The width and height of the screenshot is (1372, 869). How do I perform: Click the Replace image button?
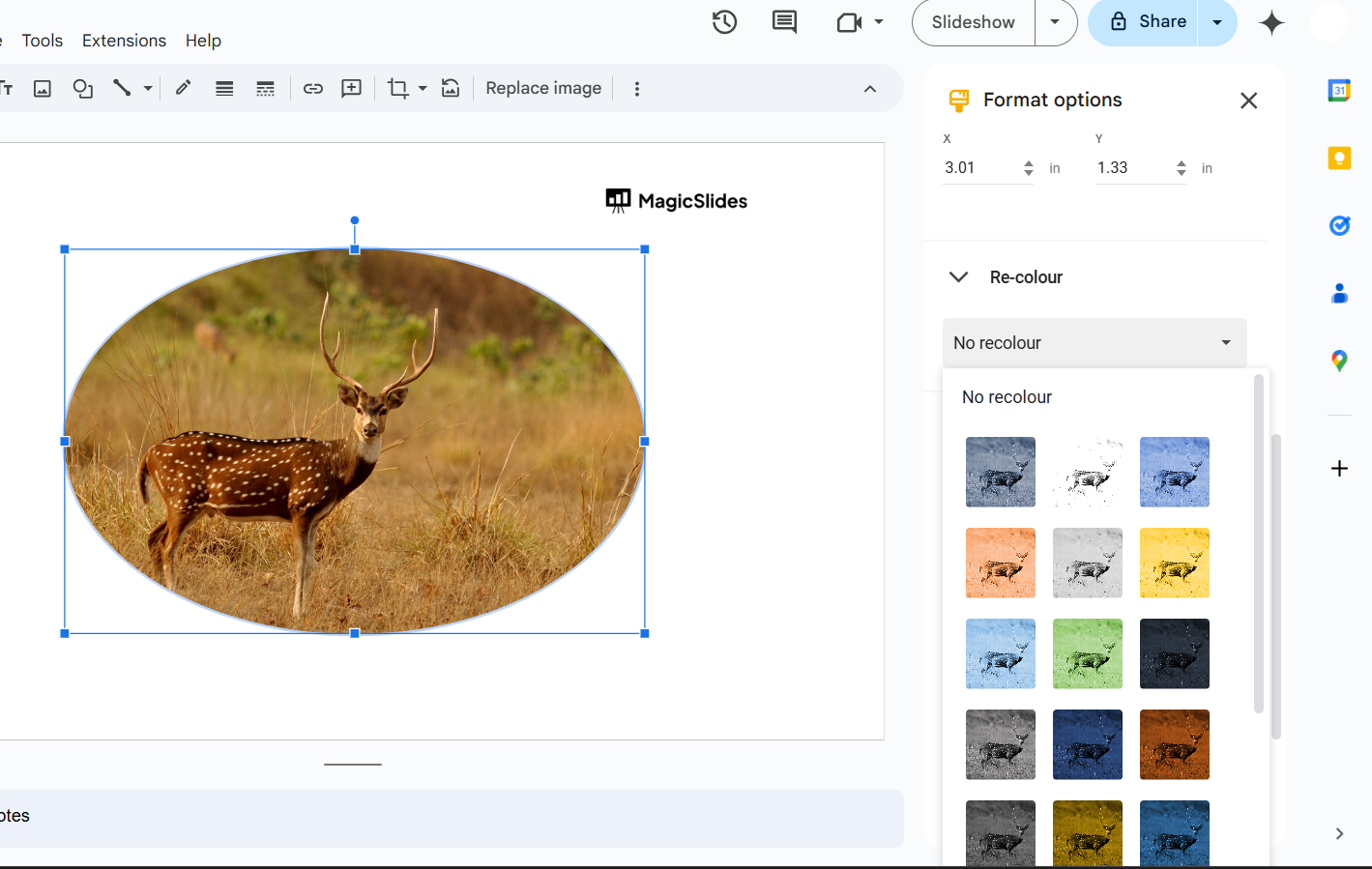(543, 88)
